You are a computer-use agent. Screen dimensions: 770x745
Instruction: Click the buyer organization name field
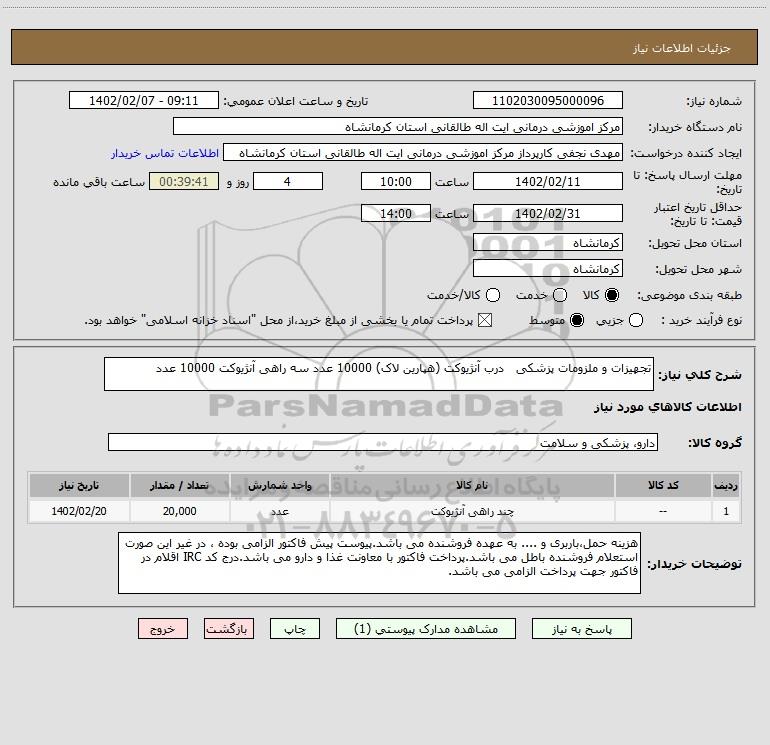pyautogui.click(x=398, y=126)
